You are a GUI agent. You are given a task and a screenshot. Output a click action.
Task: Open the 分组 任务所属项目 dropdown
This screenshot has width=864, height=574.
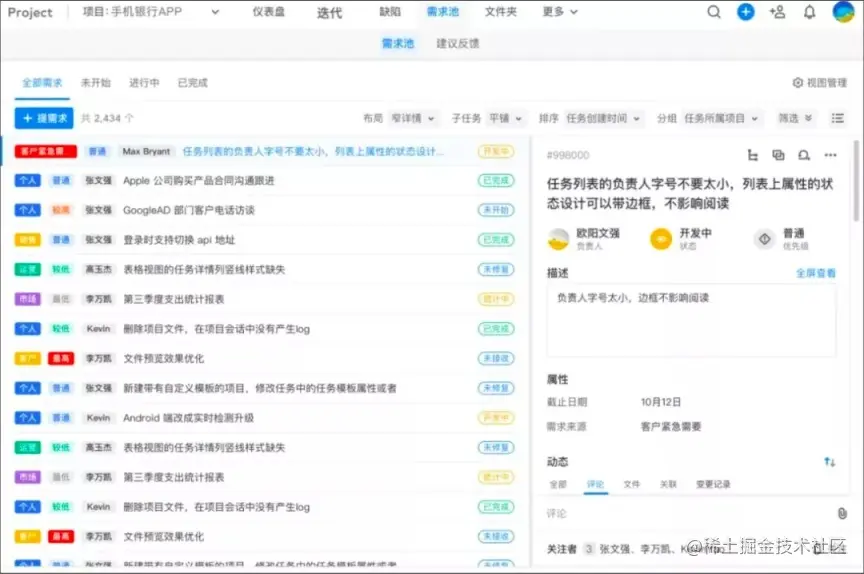click(x=721, y=118)
